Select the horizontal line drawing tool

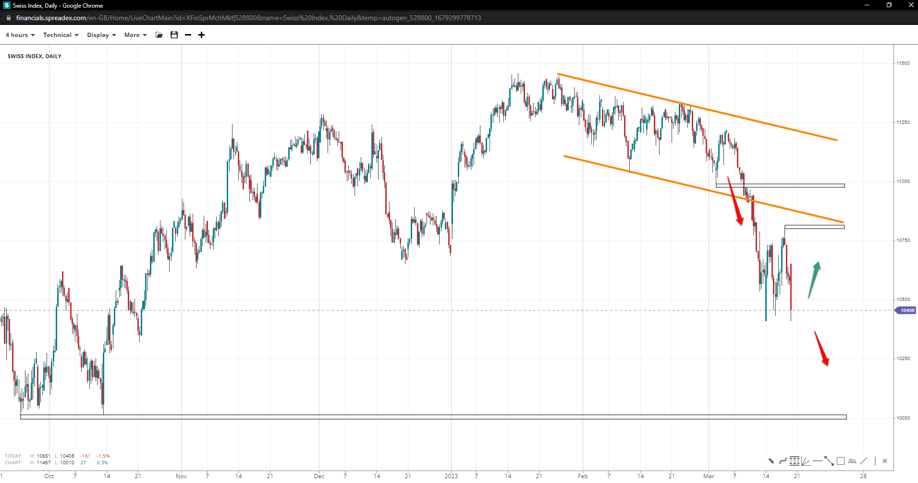coord(817,461)
